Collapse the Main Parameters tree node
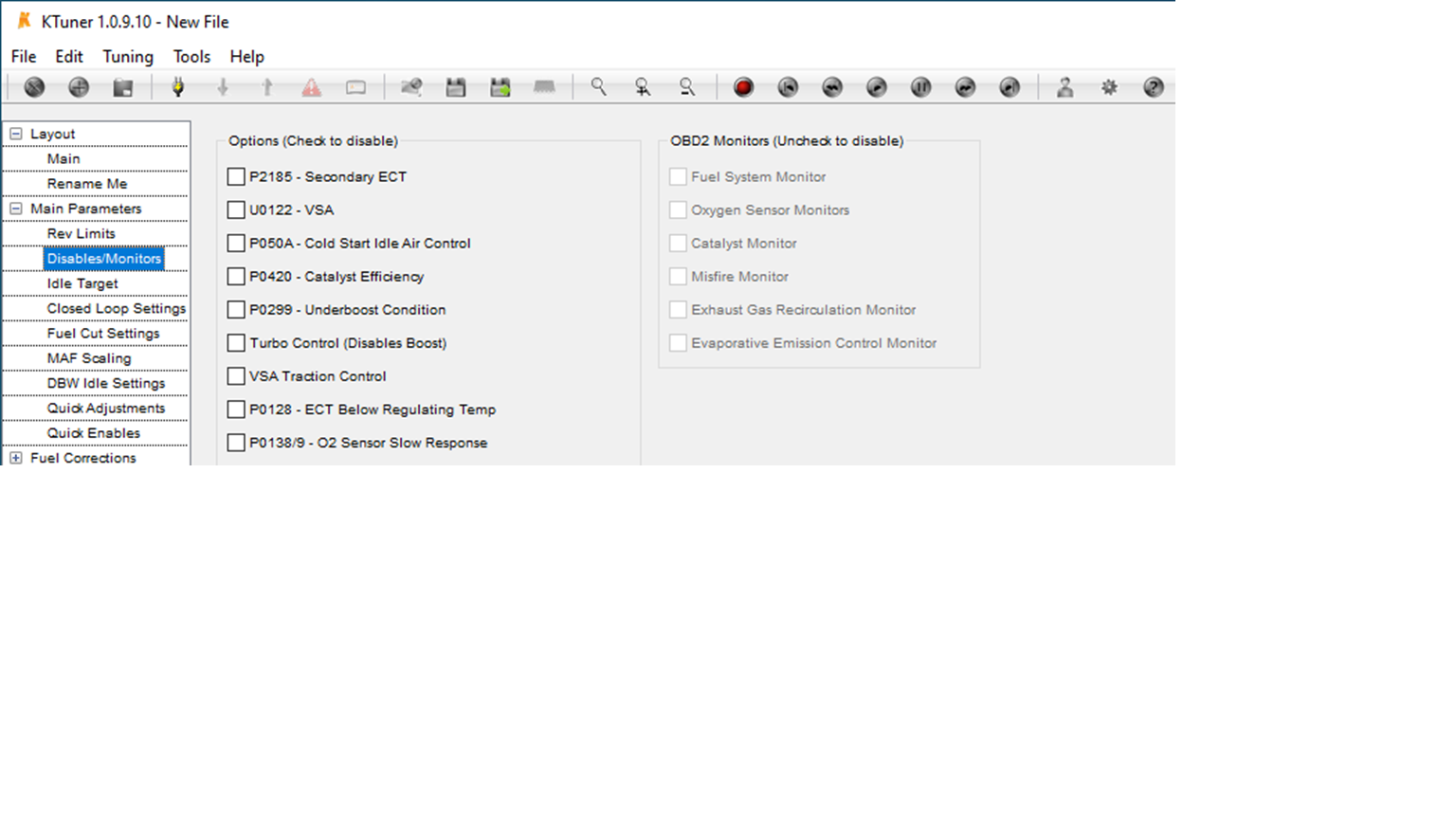Screen dimensions: 1456x819 click(x=16, y=209)
